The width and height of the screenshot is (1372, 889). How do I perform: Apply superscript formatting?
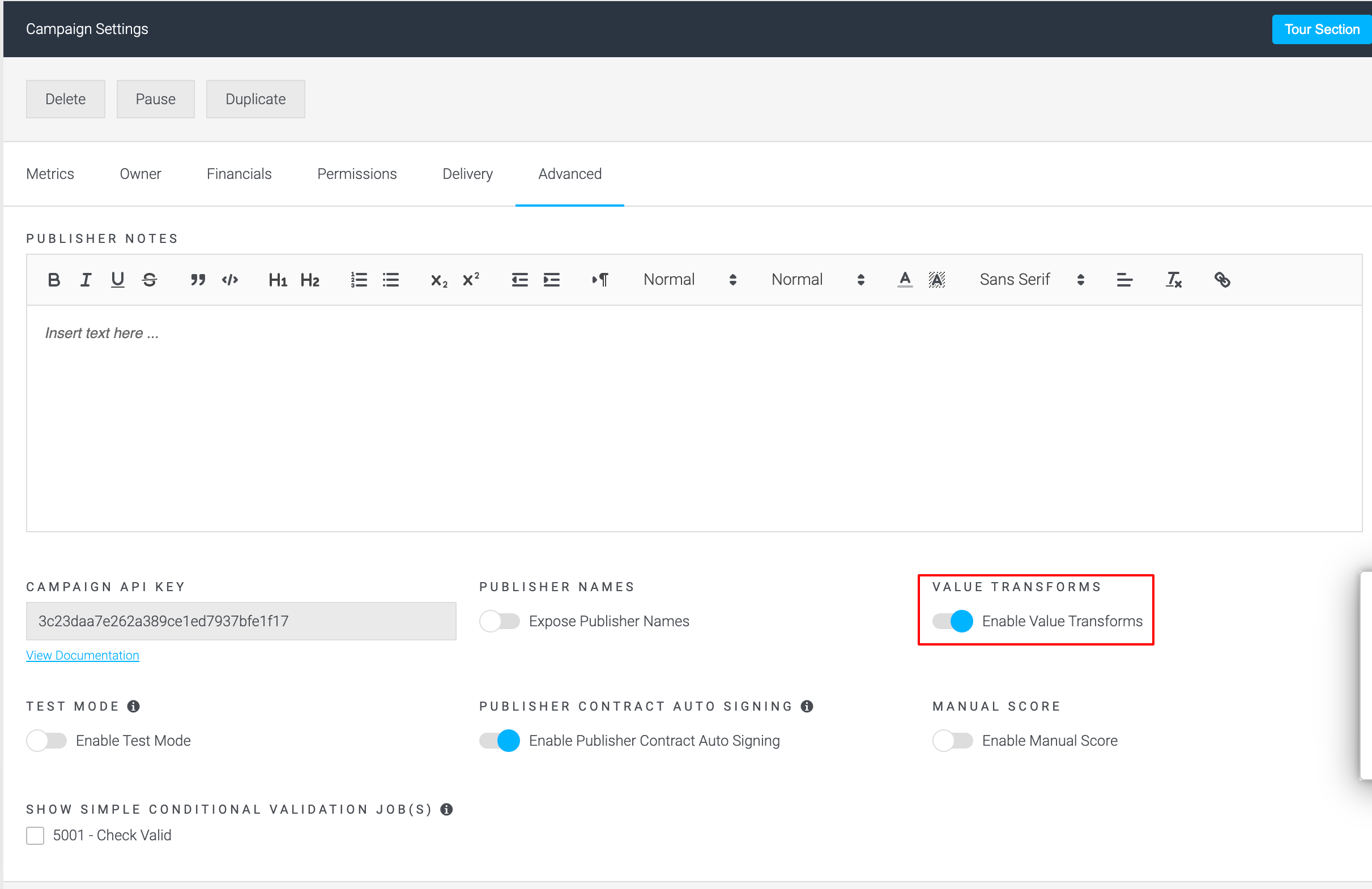pyautogui.click(x=471, y=280)
